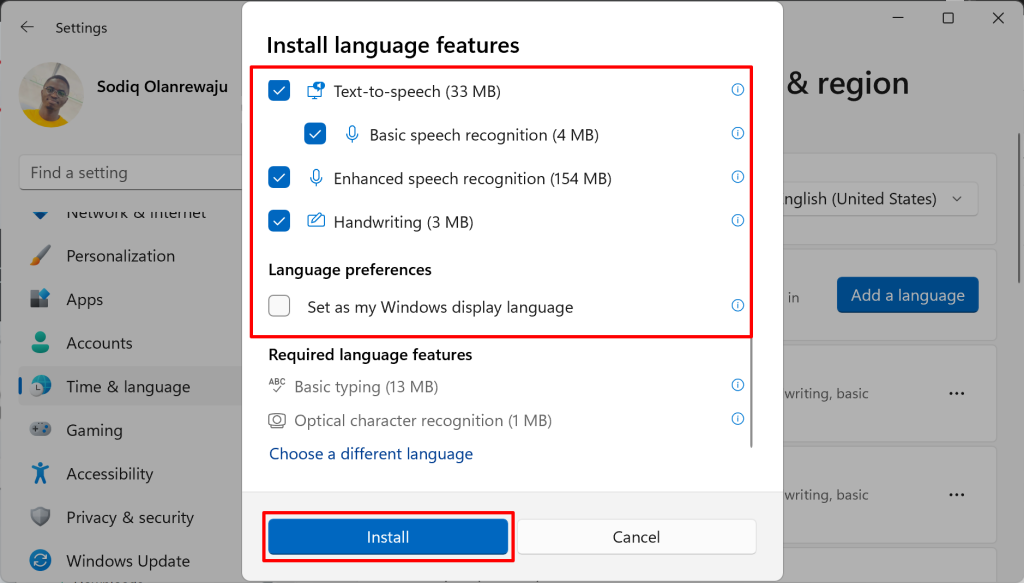Image resolution: width=1024 pixels, height=583 pixels.
Task: Click the Privacy & security shield icon
Action: pos(40,517)
